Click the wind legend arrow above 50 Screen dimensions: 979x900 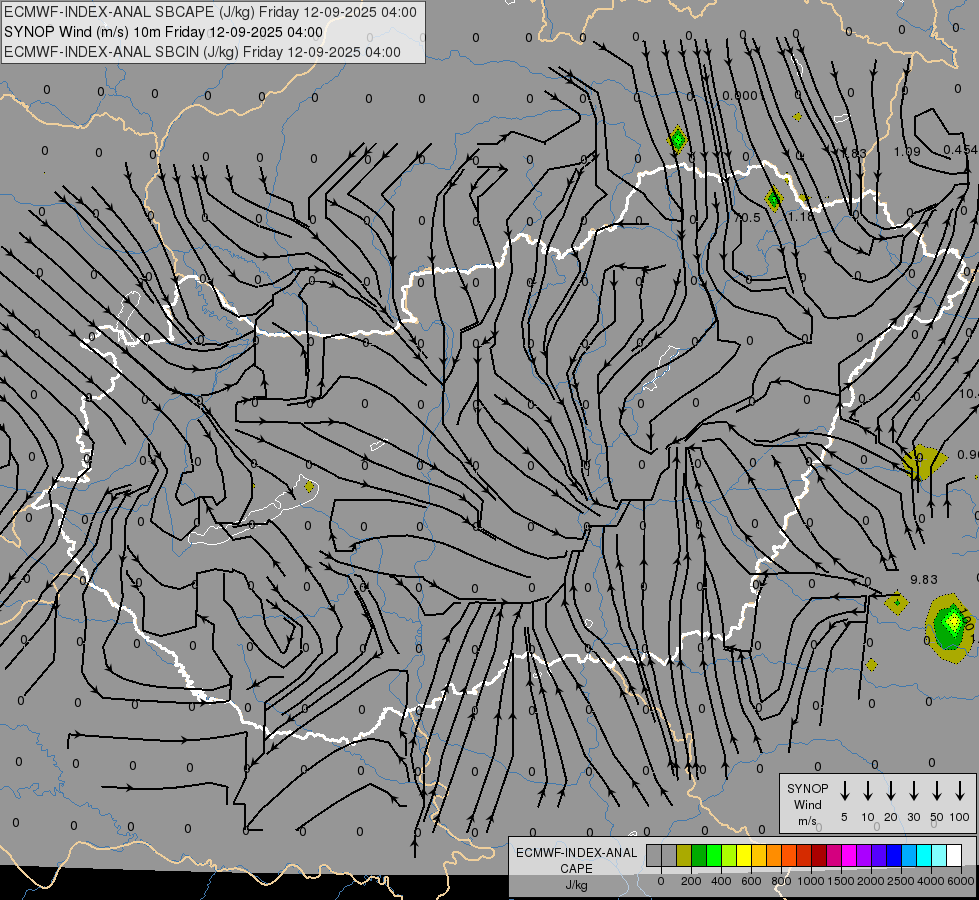pyautogui.click(x=937, y=791)
